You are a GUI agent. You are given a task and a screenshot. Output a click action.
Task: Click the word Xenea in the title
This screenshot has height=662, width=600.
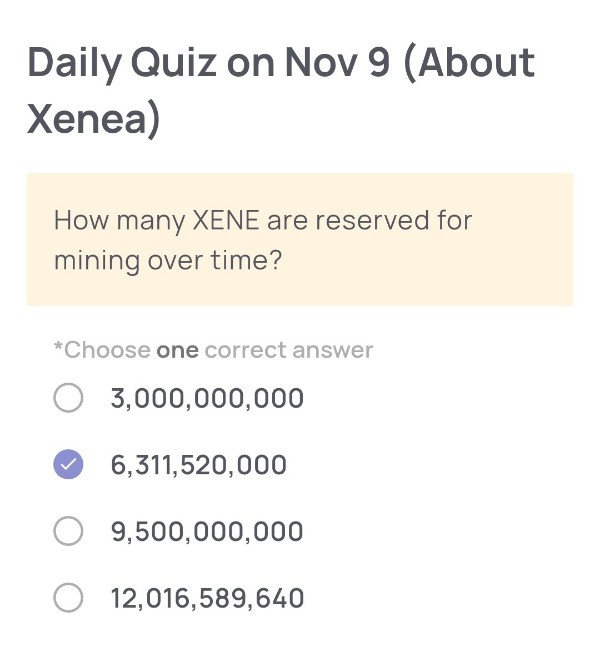pyautogui.click(x=87, y=119)
